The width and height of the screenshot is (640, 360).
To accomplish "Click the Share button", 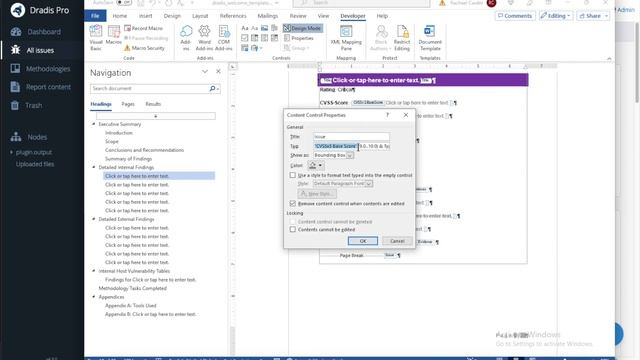I will click(593, 16).
